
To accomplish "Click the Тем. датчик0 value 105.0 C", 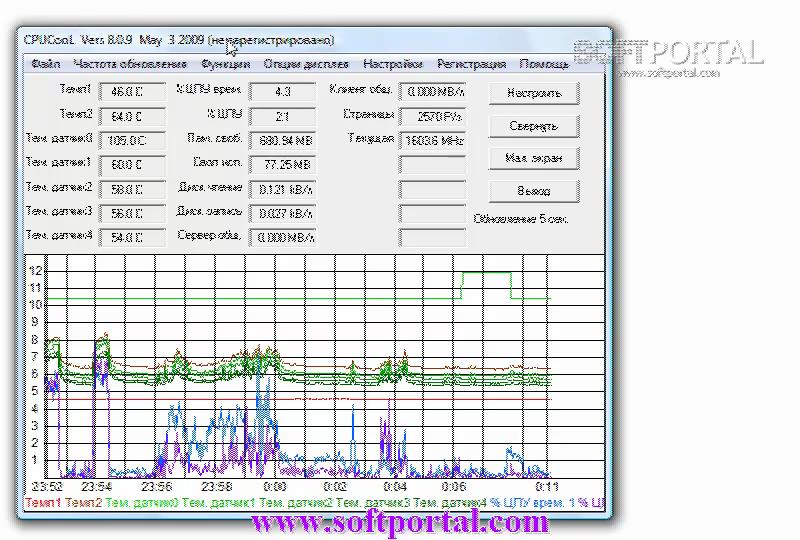I will tap(132, 140).
